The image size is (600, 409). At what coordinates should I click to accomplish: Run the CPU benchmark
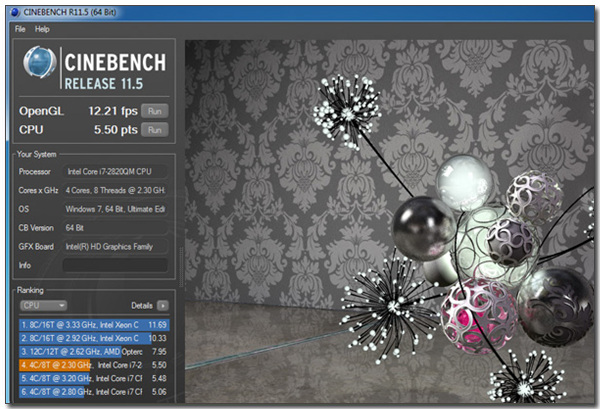pyautogui.click(x=155, y=130)
